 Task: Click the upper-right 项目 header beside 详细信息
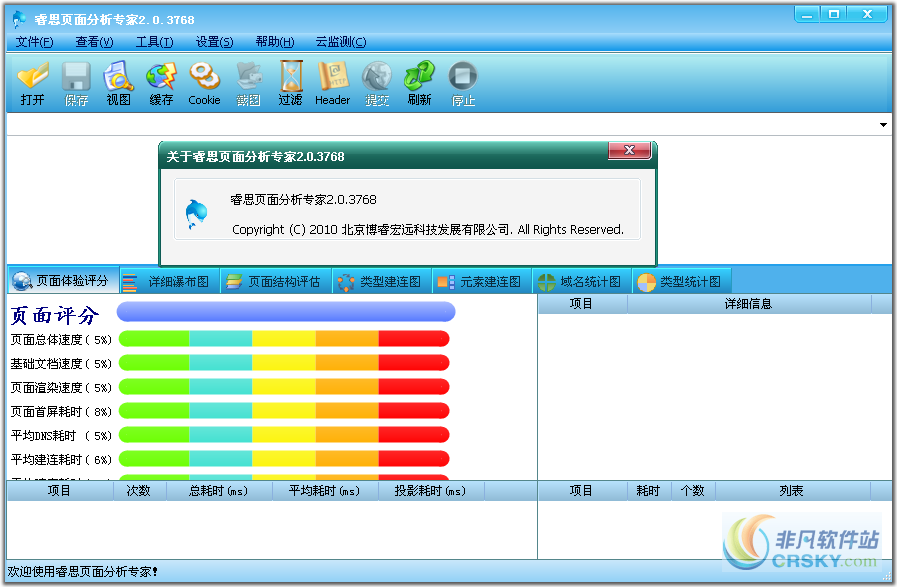pos(582,304)
